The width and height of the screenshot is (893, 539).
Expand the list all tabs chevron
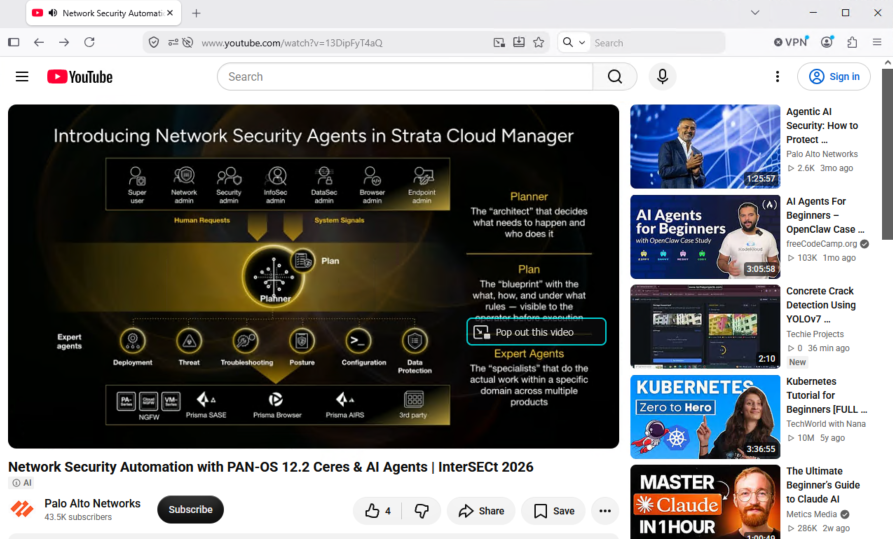coord(755,13)
